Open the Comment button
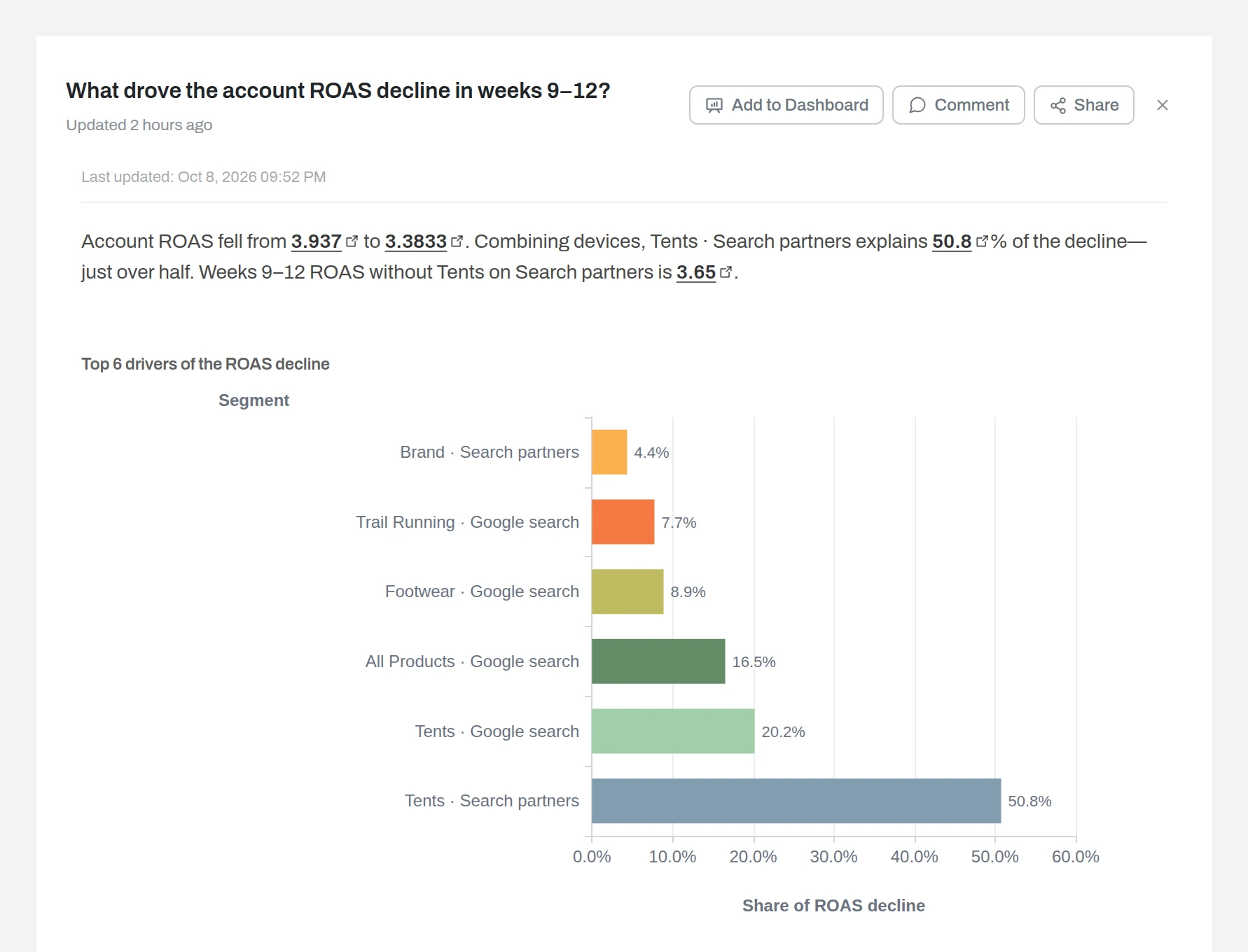 [958, 105]
